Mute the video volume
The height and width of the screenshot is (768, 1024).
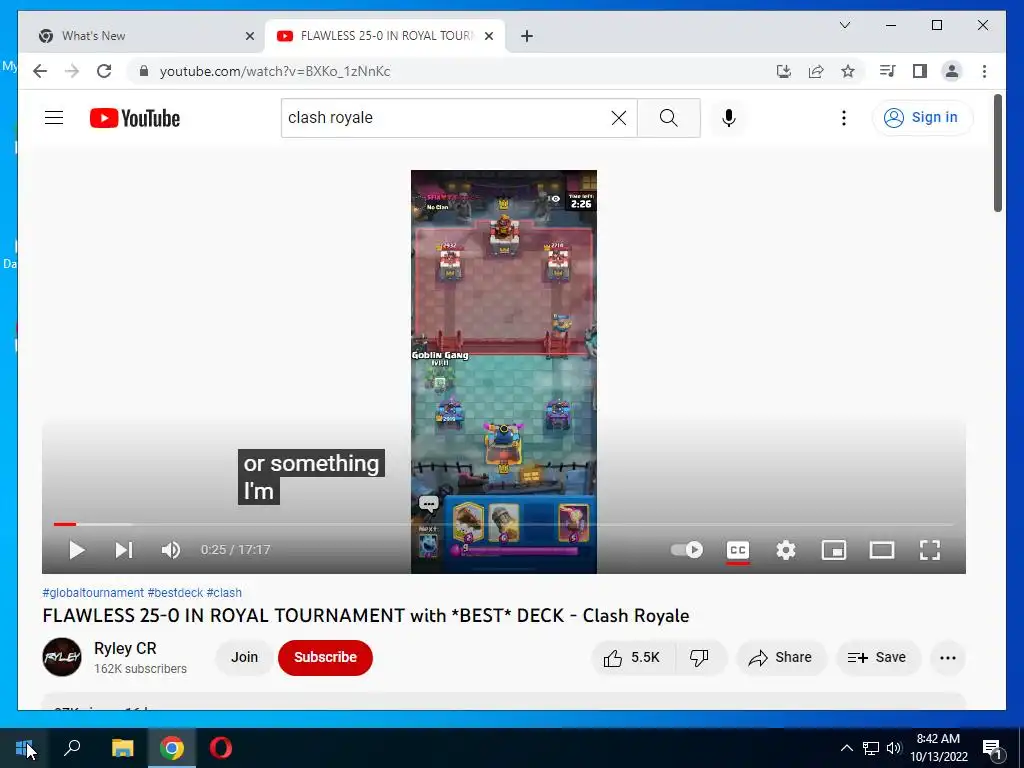tap(170, 550)
